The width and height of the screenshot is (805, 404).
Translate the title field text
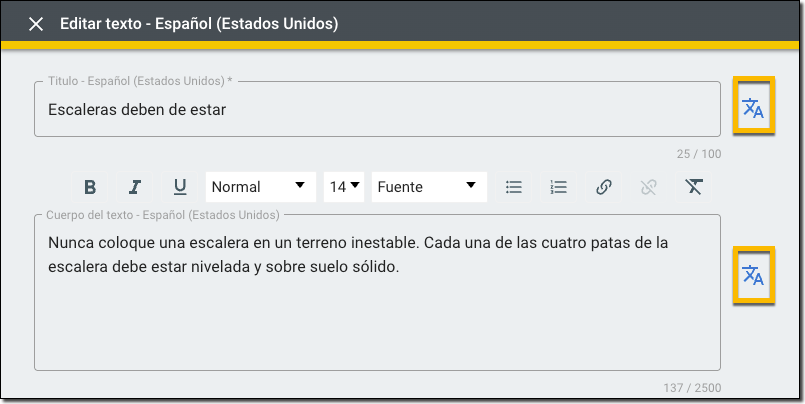pos(752,109)
